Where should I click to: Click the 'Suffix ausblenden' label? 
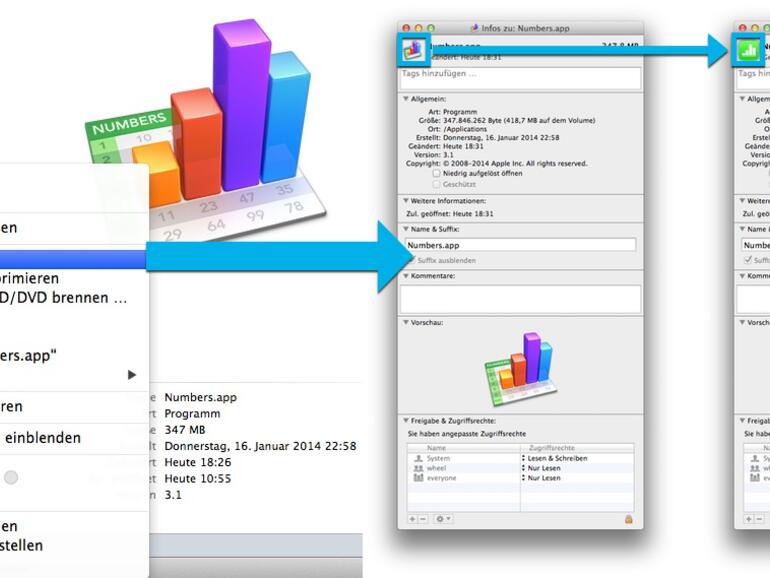tap(446, 260)
